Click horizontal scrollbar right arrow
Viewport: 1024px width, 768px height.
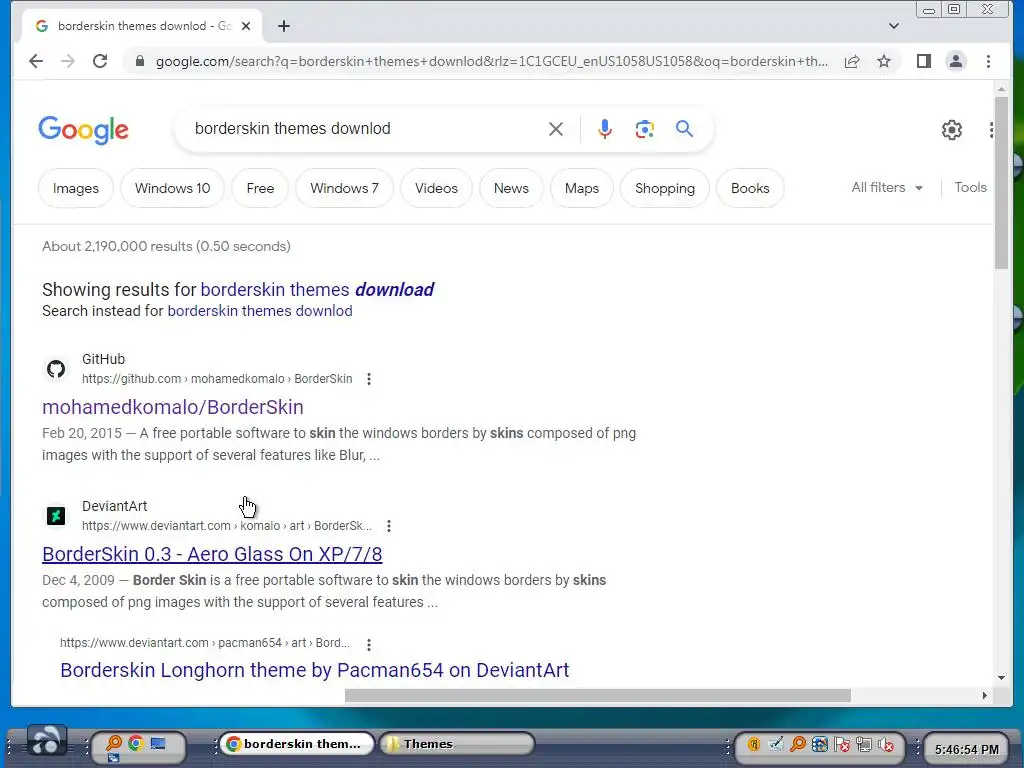[x=985, y=696]
